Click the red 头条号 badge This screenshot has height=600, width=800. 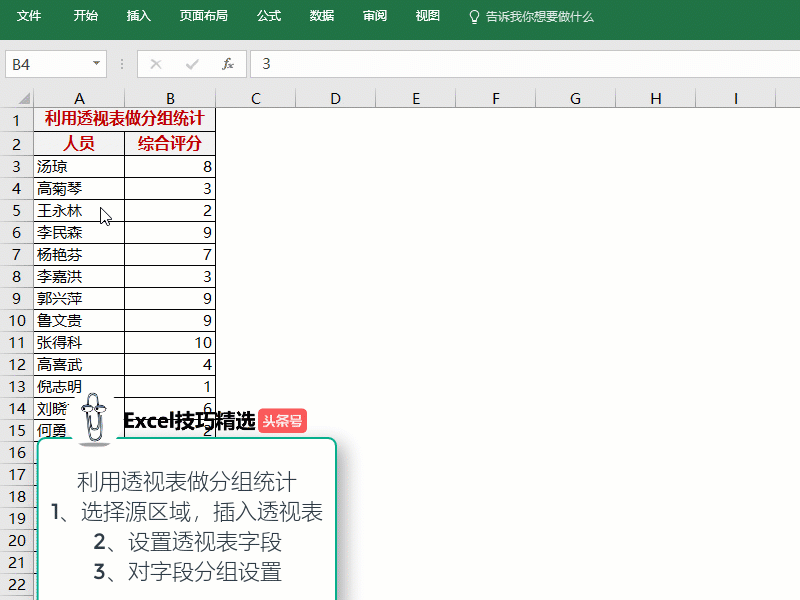click(x=282, y=421)
